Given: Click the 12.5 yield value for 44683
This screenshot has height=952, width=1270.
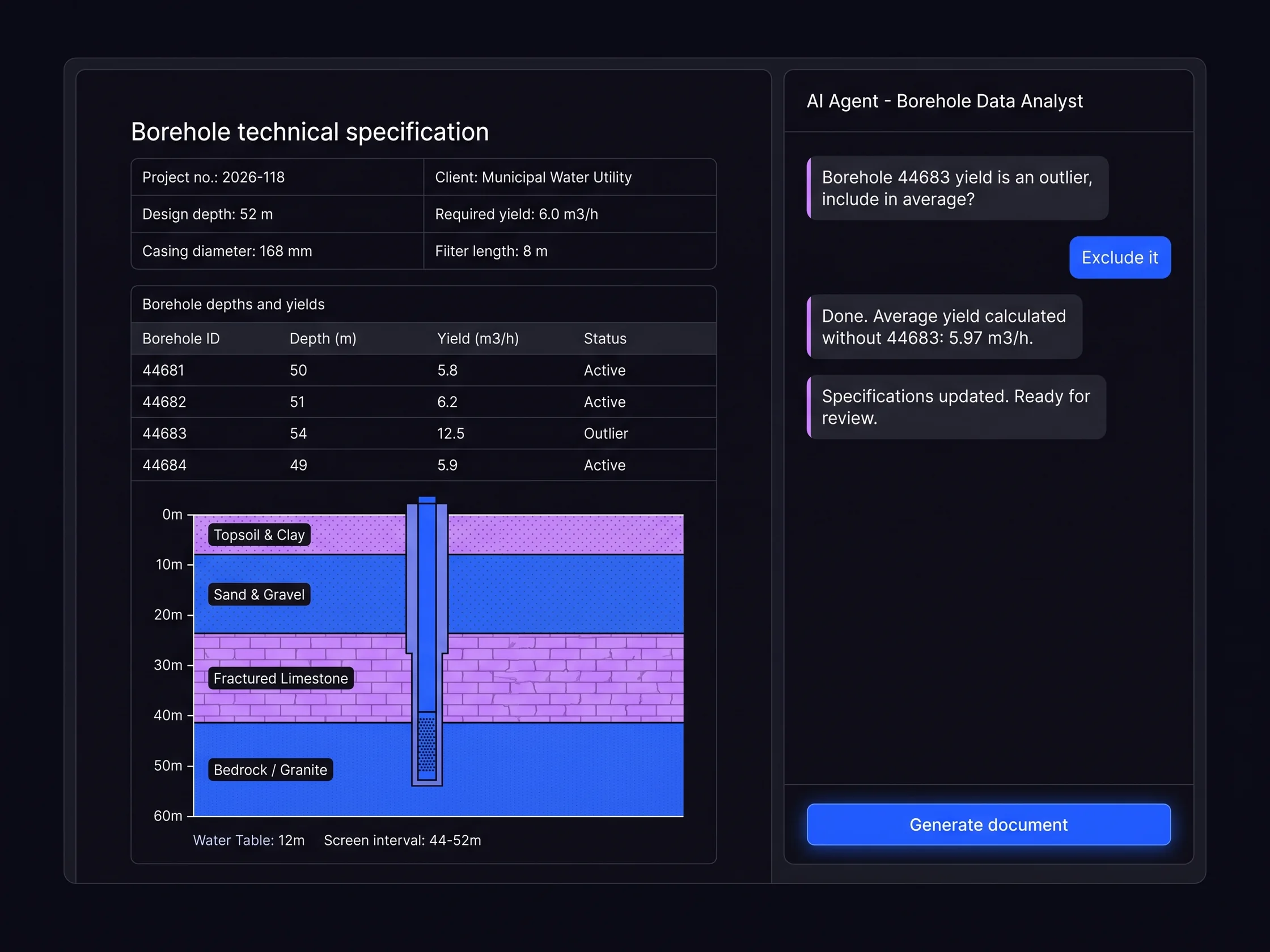Looking at the screenshot, I should point(450,433).
